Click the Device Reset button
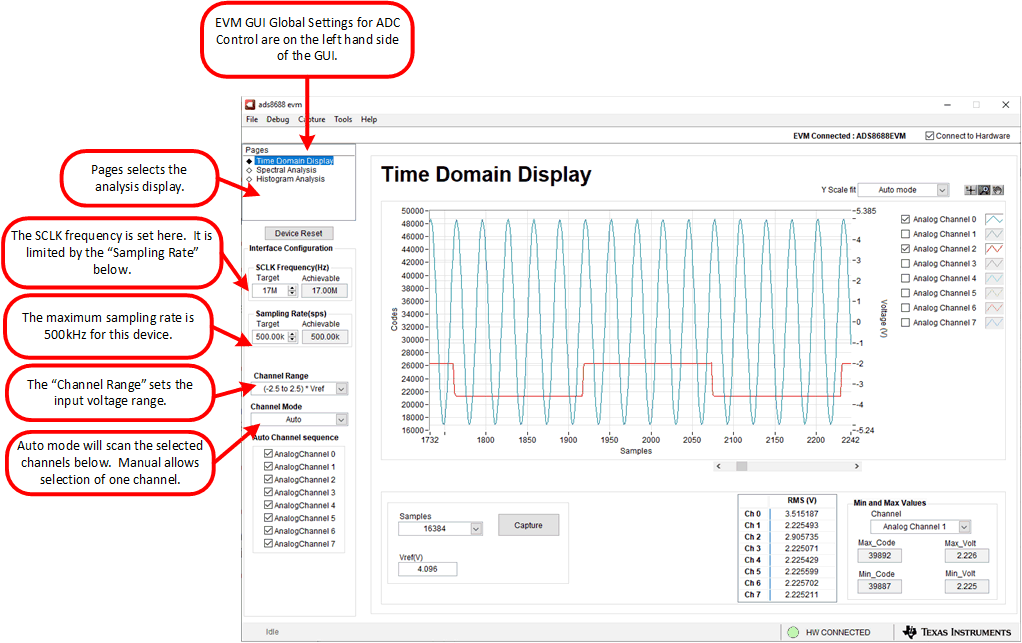1022x643 pixels. pyautogui.click(x=298, y=234)
